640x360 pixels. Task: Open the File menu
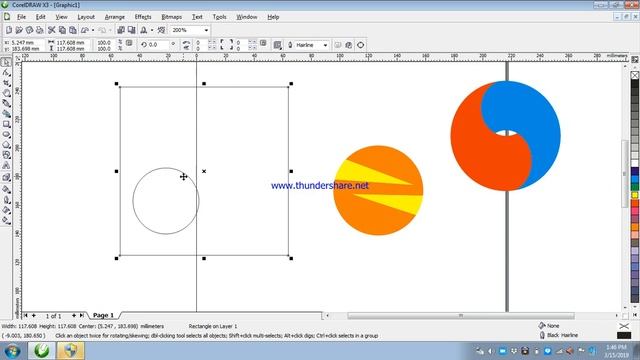coord(21,17)
